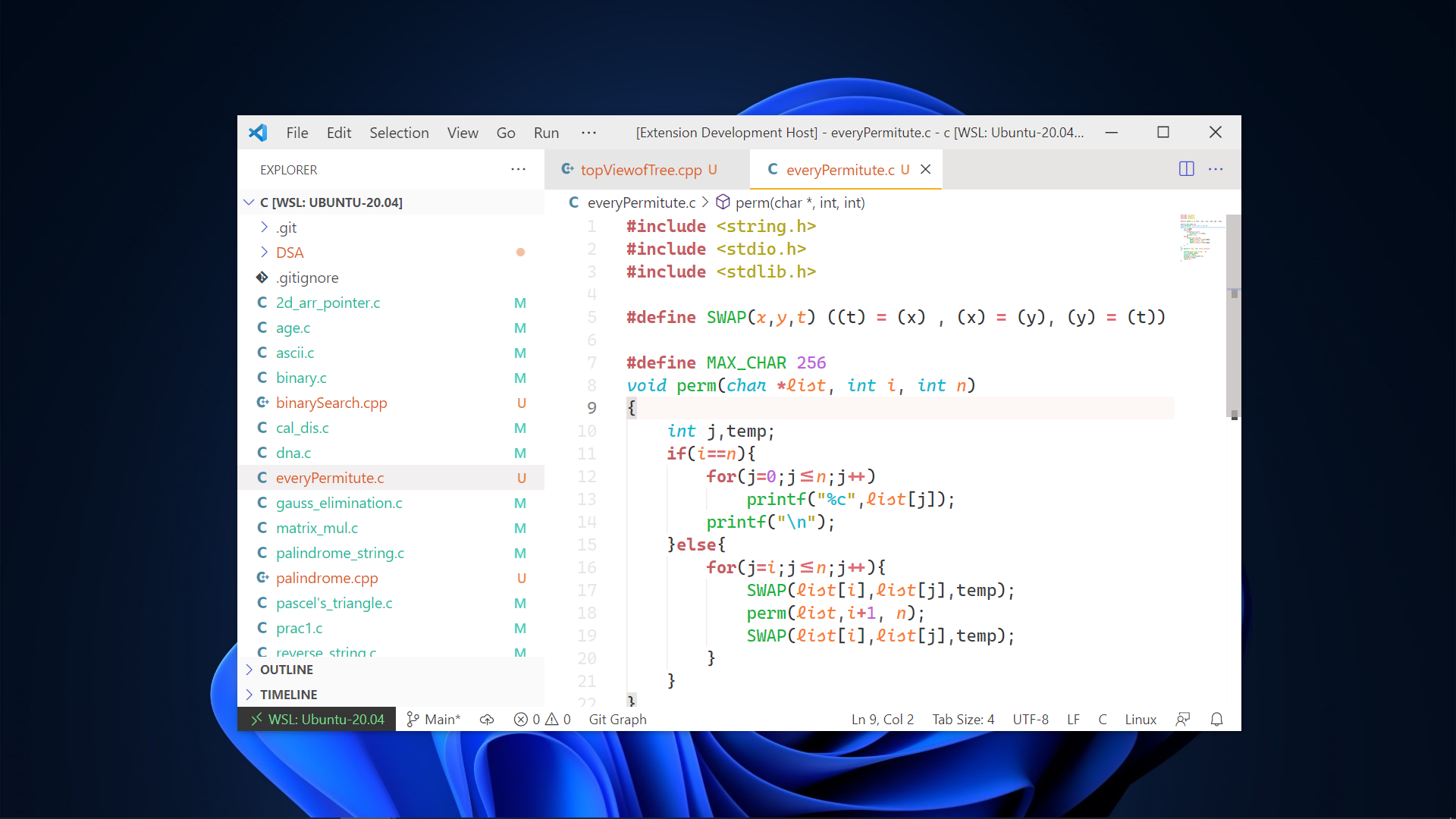
Task: Click Ln 9, Col 2 cursor position
Action: click(x=882, y=719)
